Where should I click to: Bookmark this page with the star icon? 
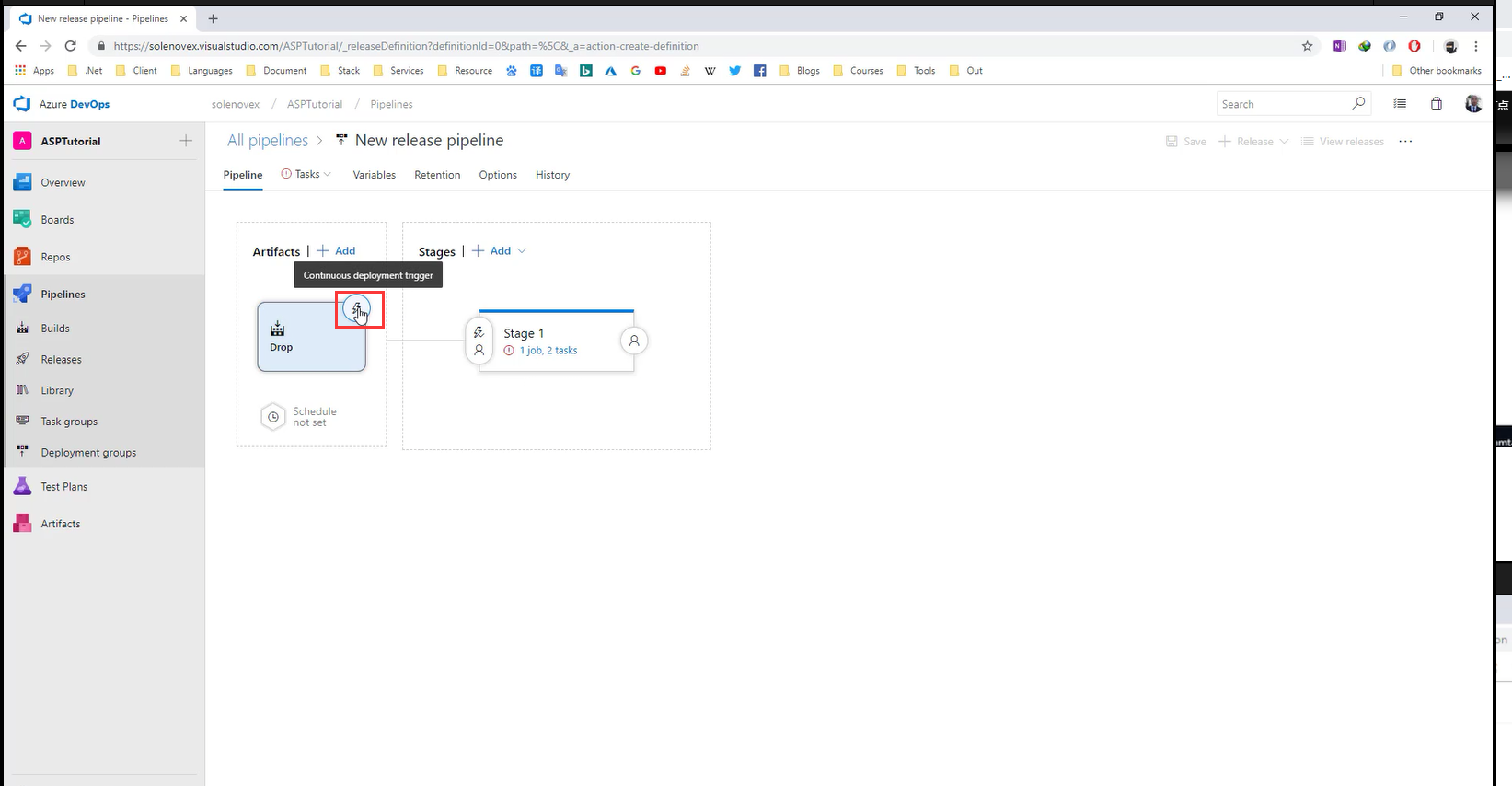[1307, 46]
